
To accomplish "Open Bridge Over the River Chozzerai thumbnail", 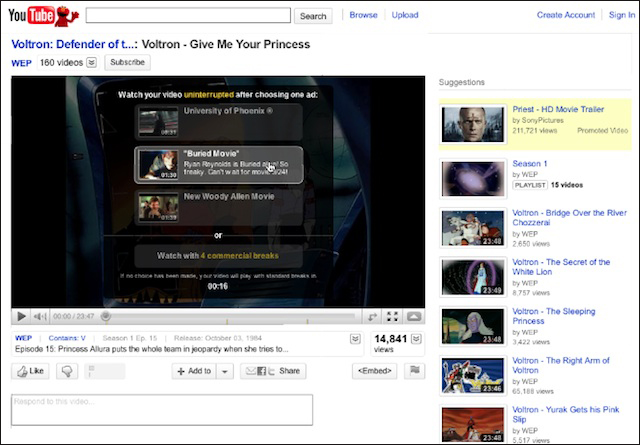I will click(x=473, y=228).
